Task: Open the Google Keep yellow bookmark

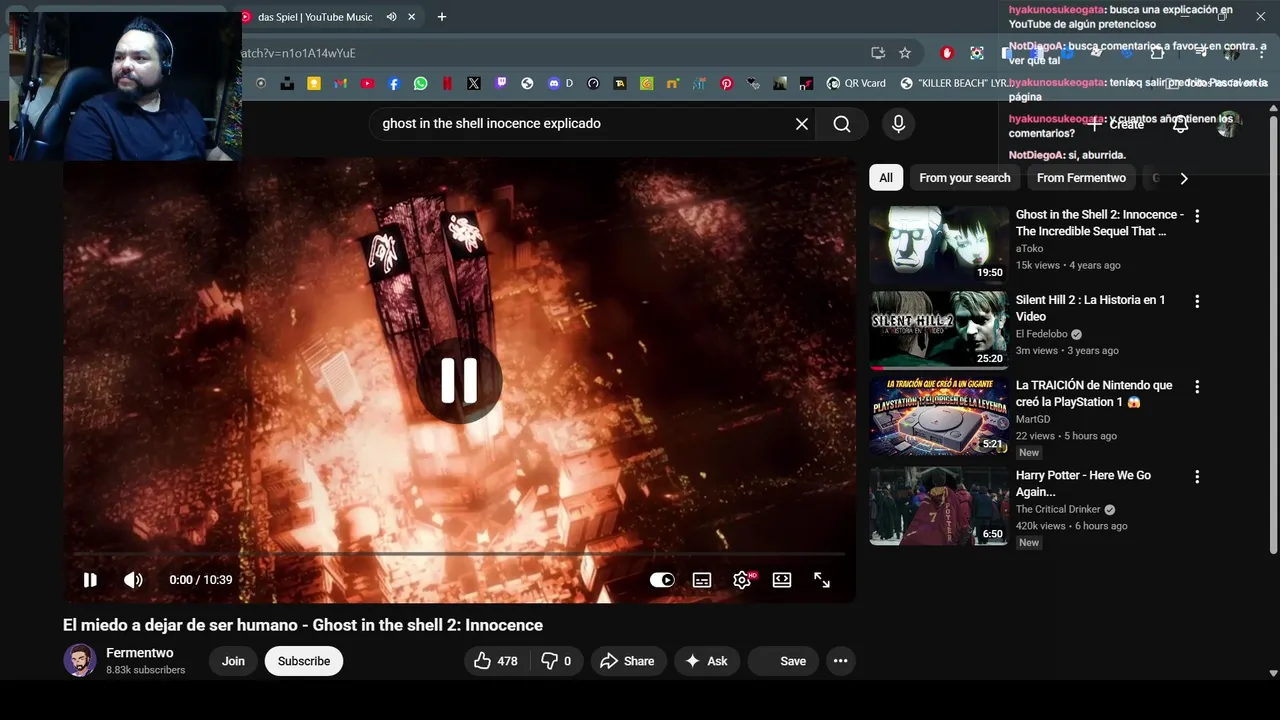Action: click(314, 84)
